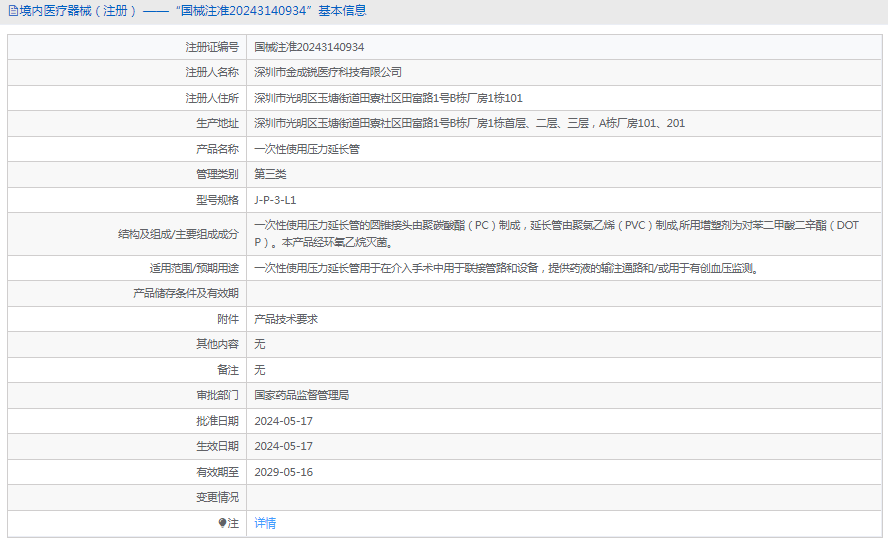Click the 备注 row label

click(x=228, y=370)
